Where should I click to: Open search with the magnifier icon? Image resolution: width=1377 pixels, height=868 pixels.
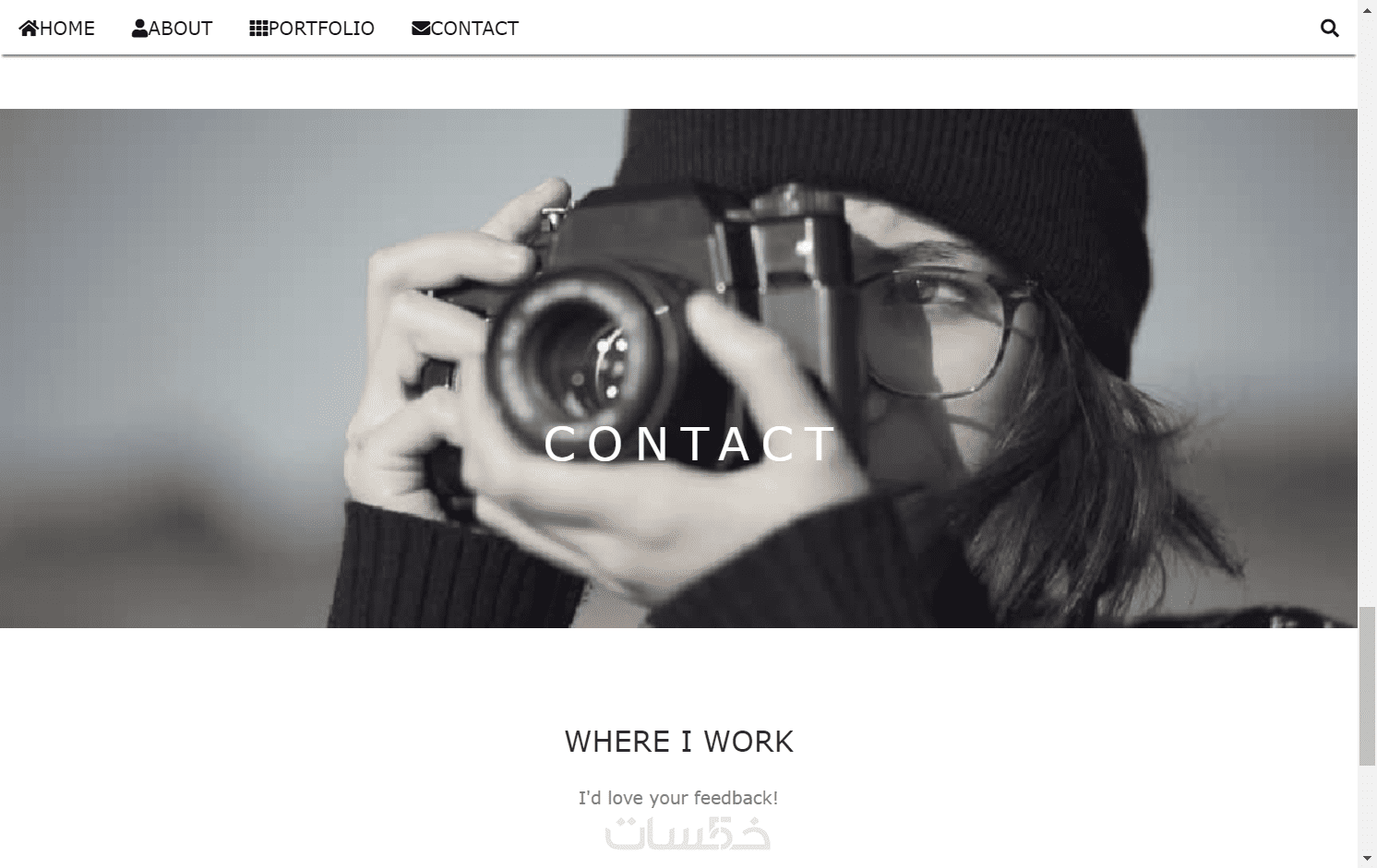tap(1329, 28)
